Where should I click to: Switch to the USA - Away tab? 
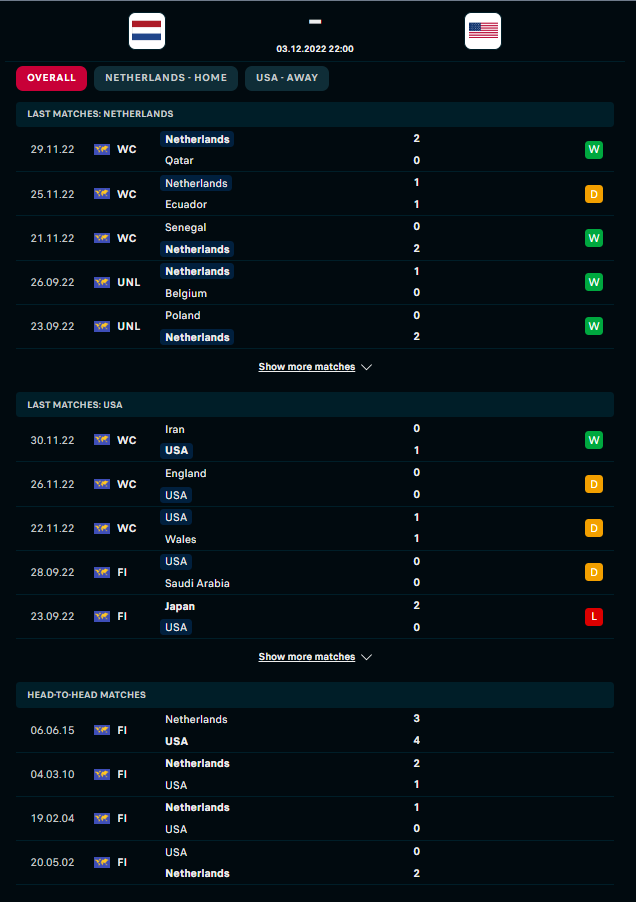click(x=287, y=78)
